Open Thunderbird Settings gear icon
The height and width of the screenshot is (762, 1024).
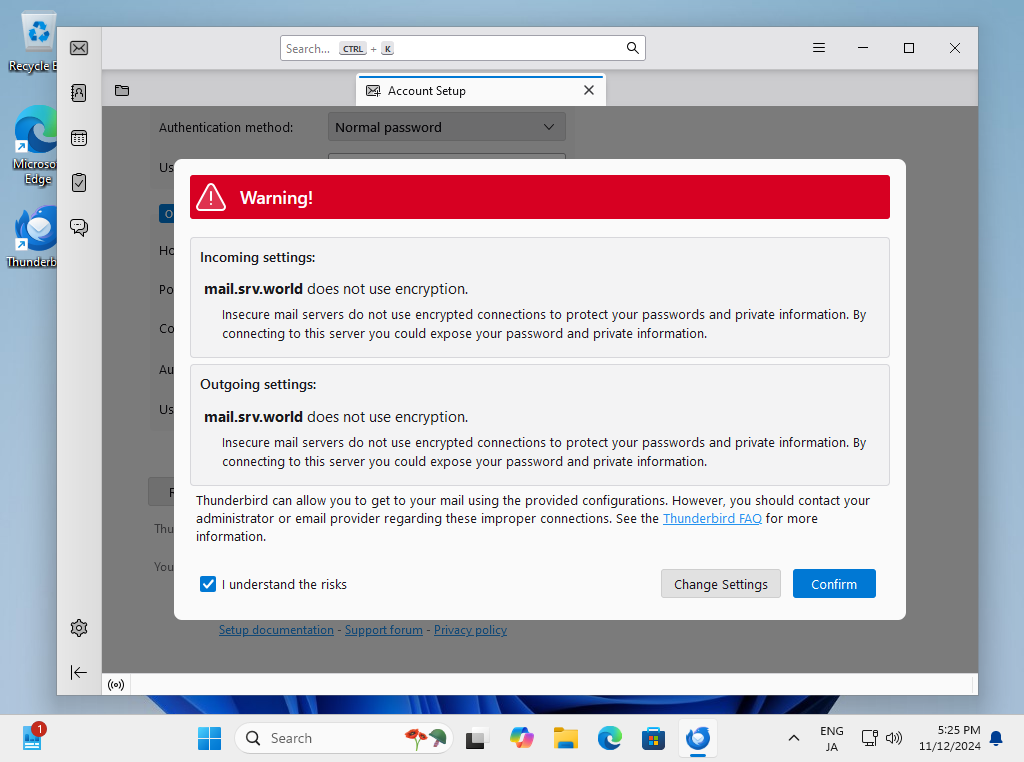(79, 628)
